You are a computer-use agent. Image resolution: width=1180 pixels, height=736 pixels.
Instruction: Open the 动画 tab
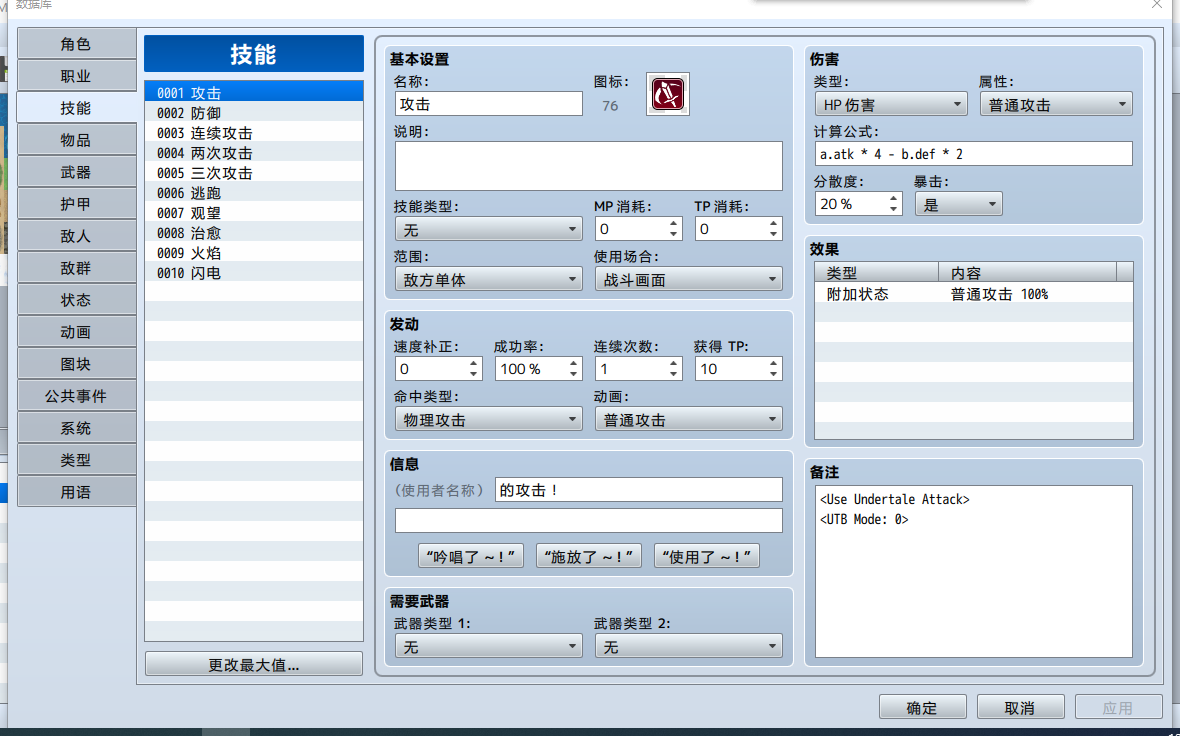(x=76, y=332)
